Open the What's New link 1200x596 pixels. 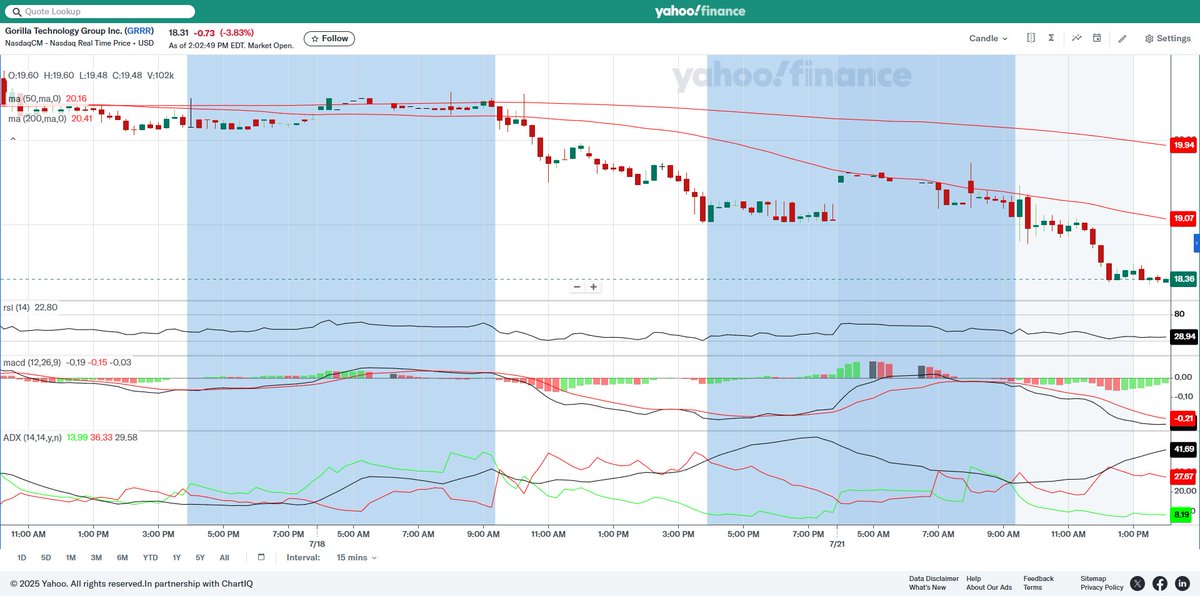927,588
